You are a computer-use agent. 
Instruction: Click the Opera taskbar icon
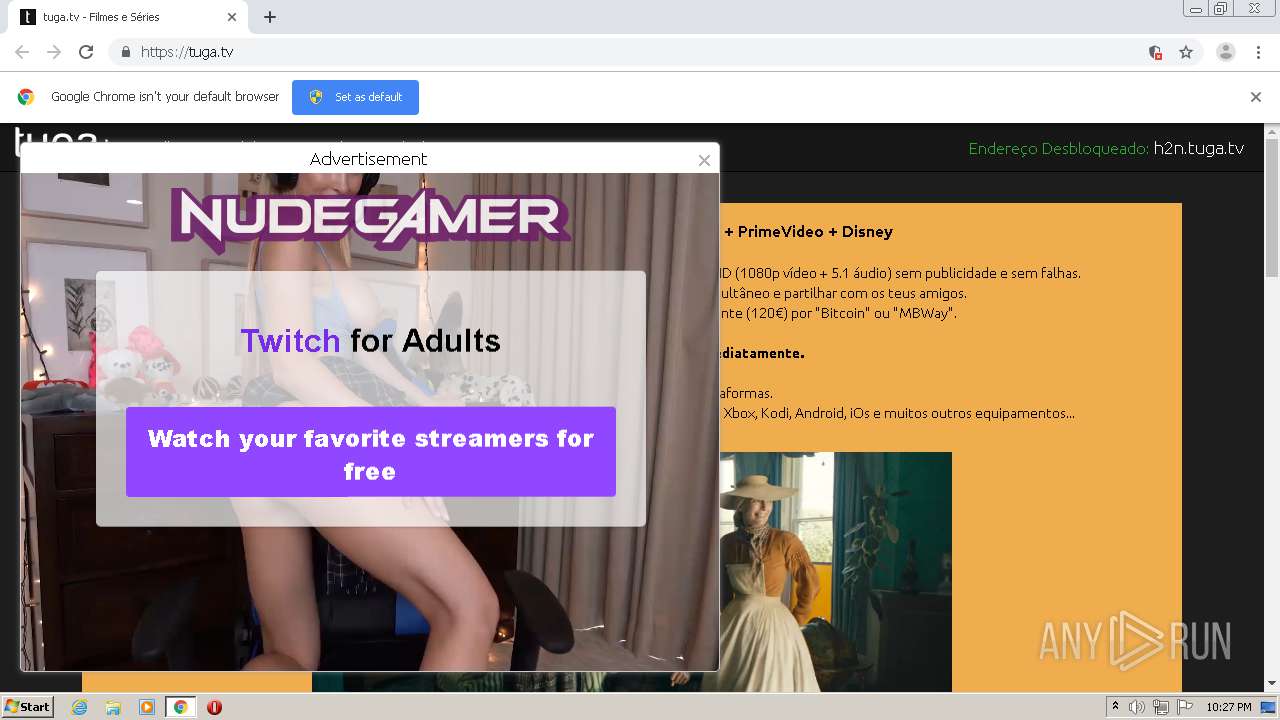point(214,707)
